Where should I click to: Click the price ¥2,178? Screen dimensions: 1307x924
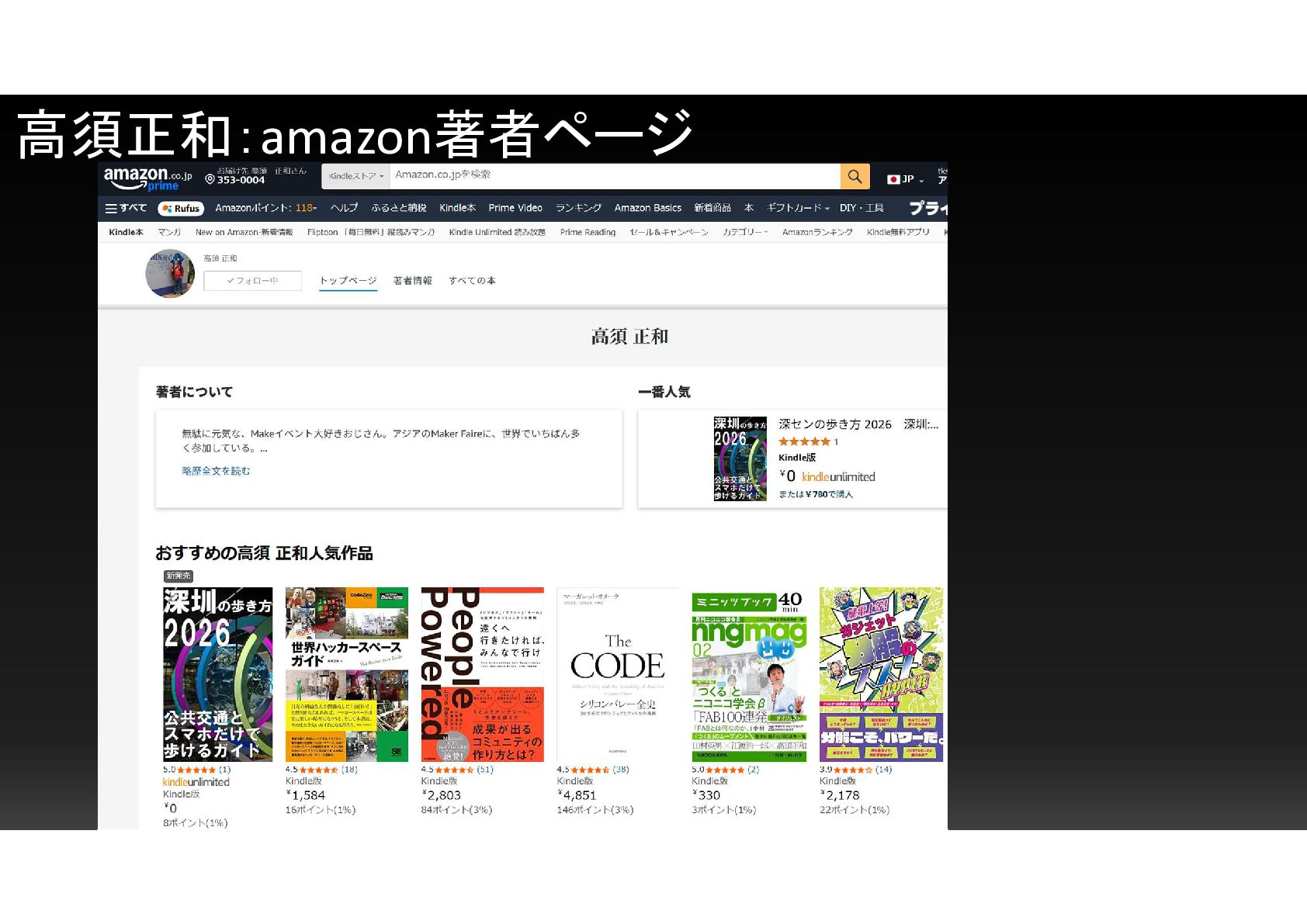coord(840,795)
